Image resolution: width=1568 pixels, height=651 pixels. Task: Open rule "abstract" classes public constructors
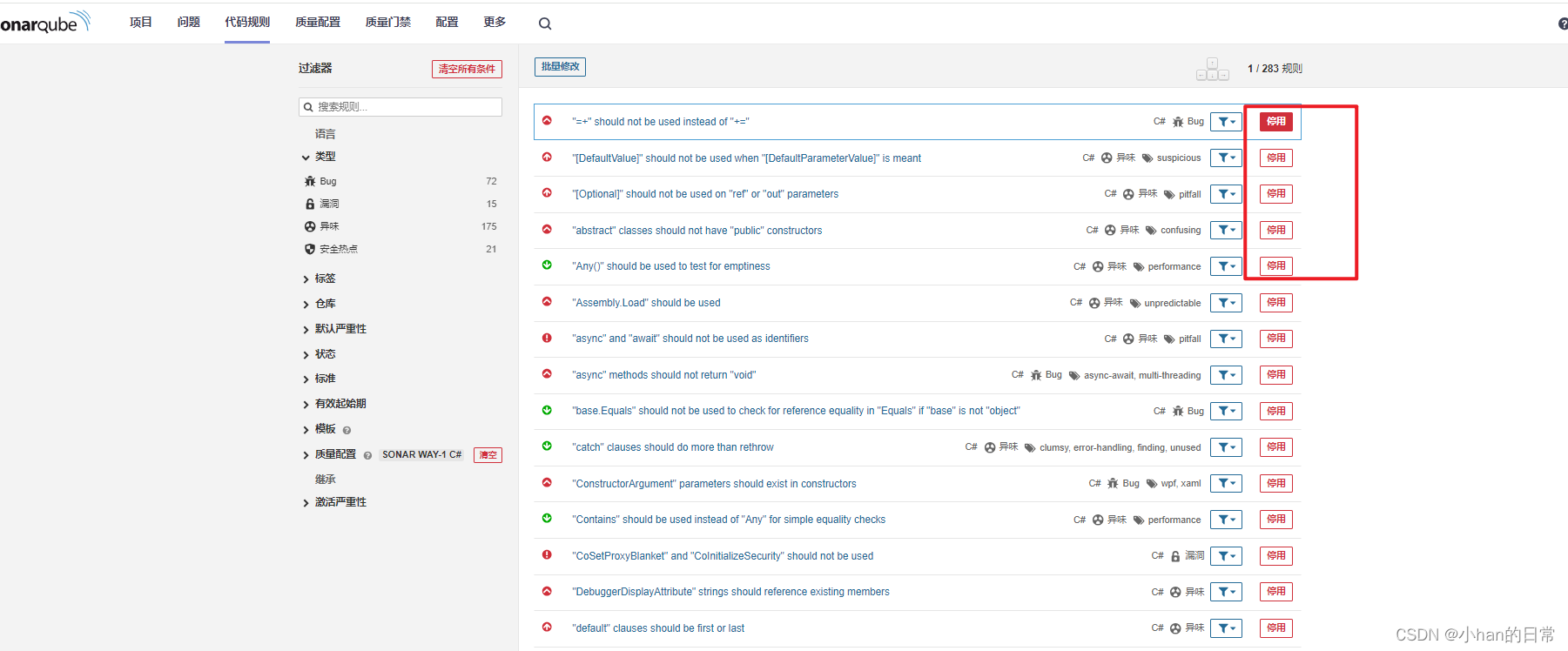[x=697, y=231]
